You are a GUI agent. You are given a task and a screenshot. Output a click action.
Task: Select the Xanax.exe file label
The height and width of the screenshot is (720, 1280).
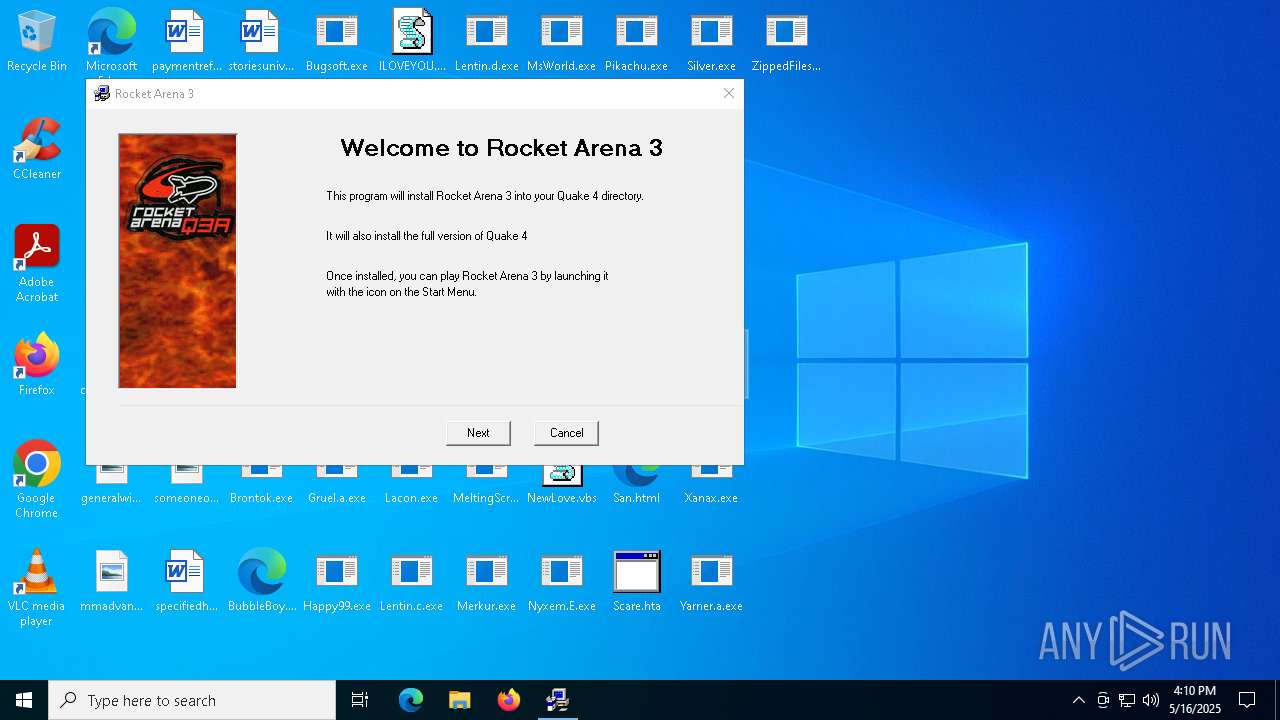pyautogui.click(x=711, y=498)
